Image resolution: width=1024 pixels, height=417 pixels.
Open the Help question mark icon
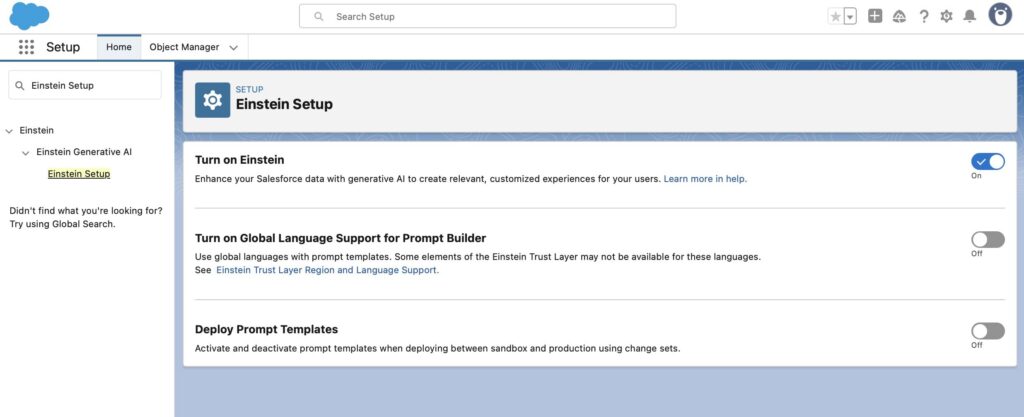923,16
